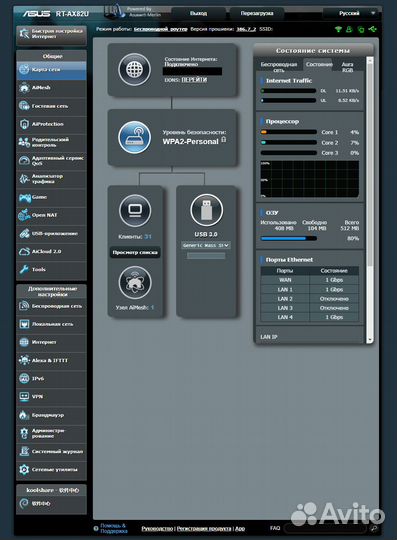This screenshot has width=397, height=540.
Task: Click the Logout button
Action: point(199,13)
